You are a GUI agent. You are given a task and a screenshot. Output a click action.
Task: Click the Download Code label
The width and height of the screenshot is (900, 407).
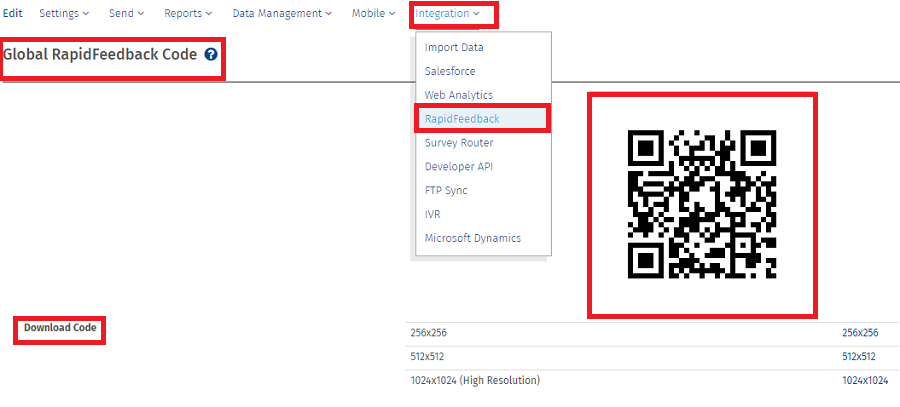point(60,328)
